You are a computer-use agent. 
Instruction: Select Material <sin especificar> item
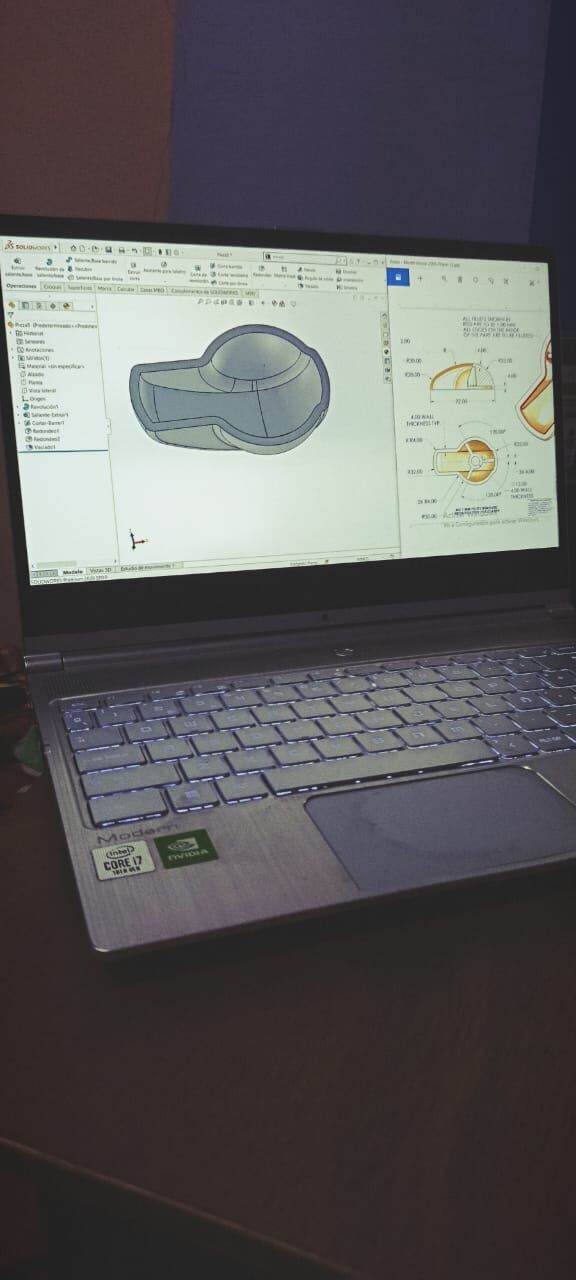point(52,366)
